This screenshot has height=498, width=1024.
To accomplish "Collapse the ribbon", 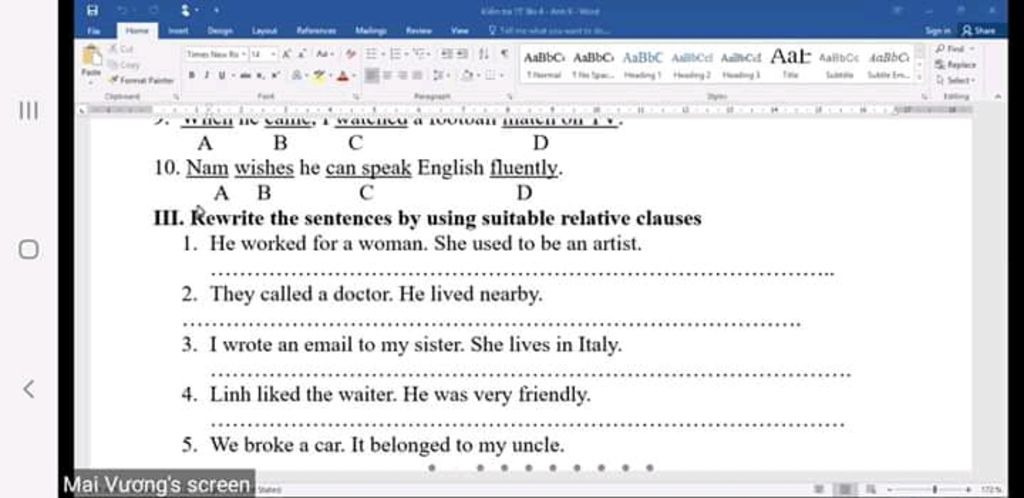I will click(x=998, y=96).
